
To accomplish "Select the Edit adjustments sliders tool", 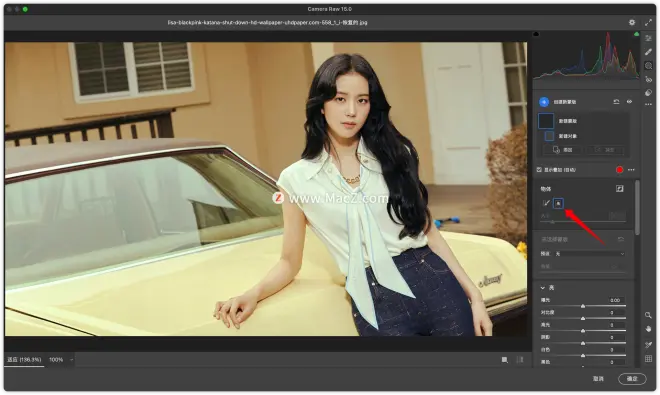I will click(x=648, y=38).
